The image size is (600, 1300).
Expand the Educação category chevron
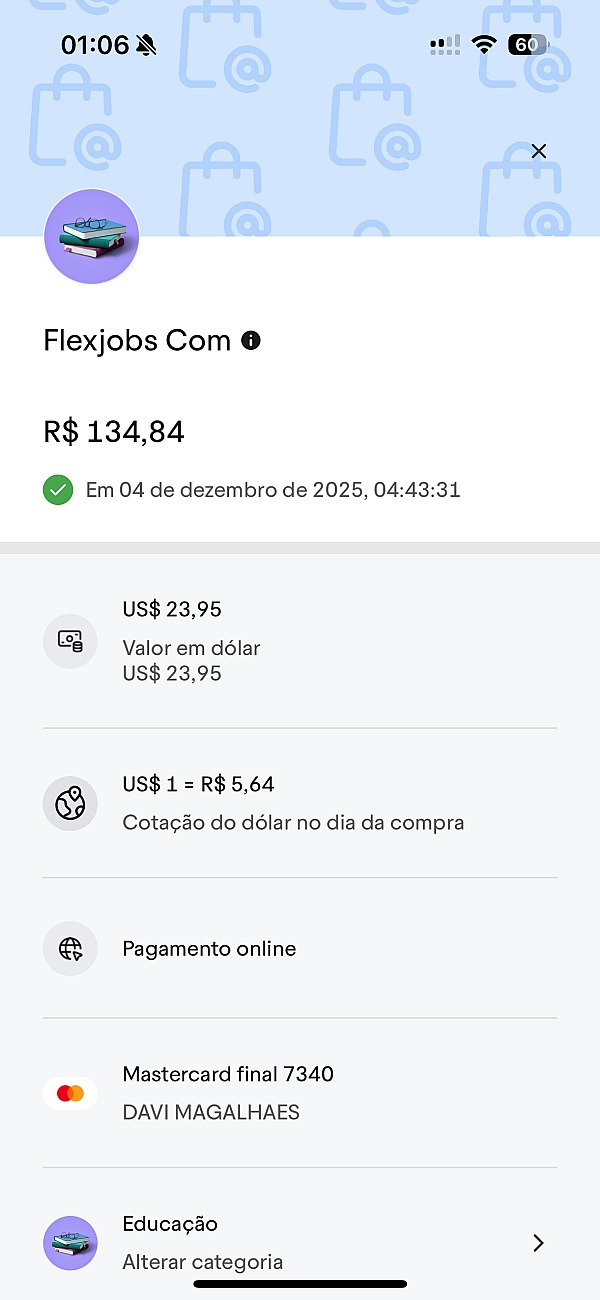(538, 1243)
